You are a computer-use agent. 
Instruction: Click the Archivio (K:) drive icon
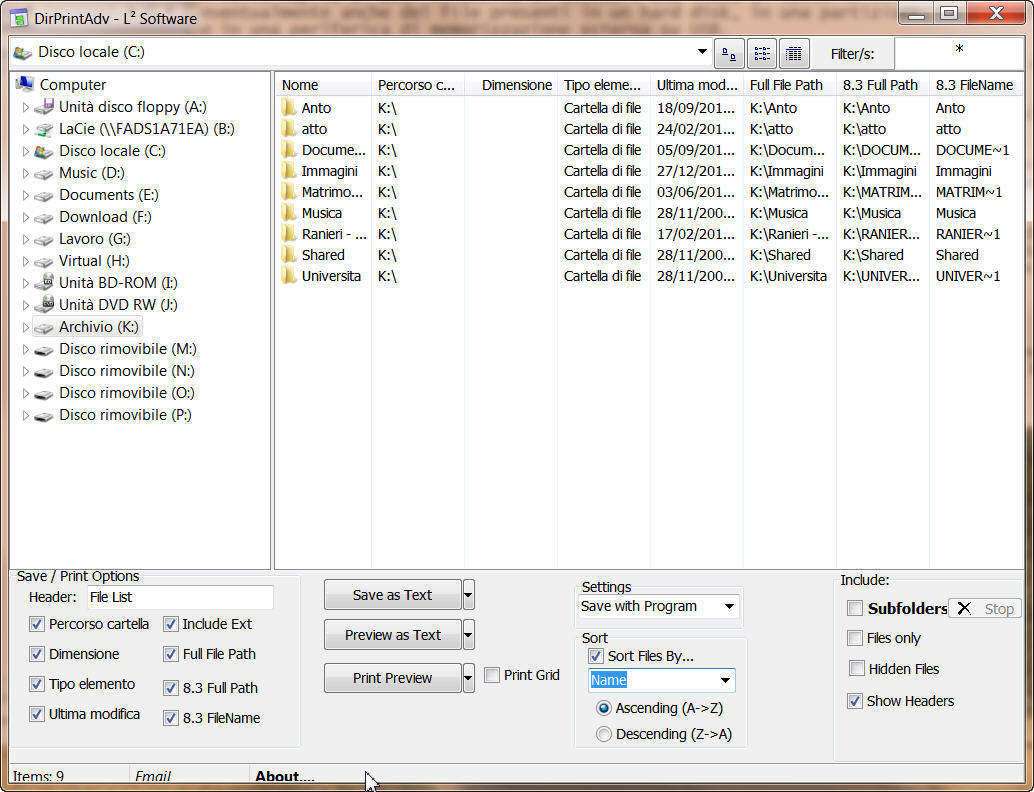tap(44, 327)
